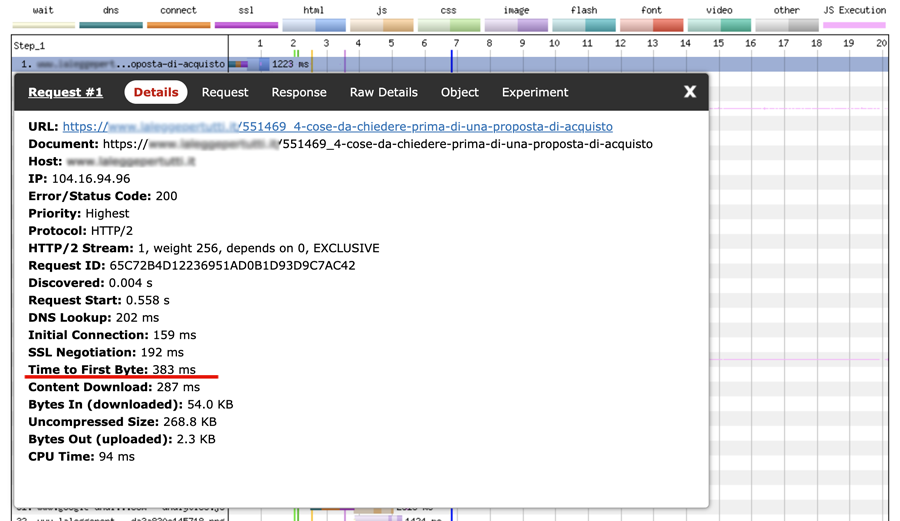Click the IP address 104.16.94.96

coord(91,178)
